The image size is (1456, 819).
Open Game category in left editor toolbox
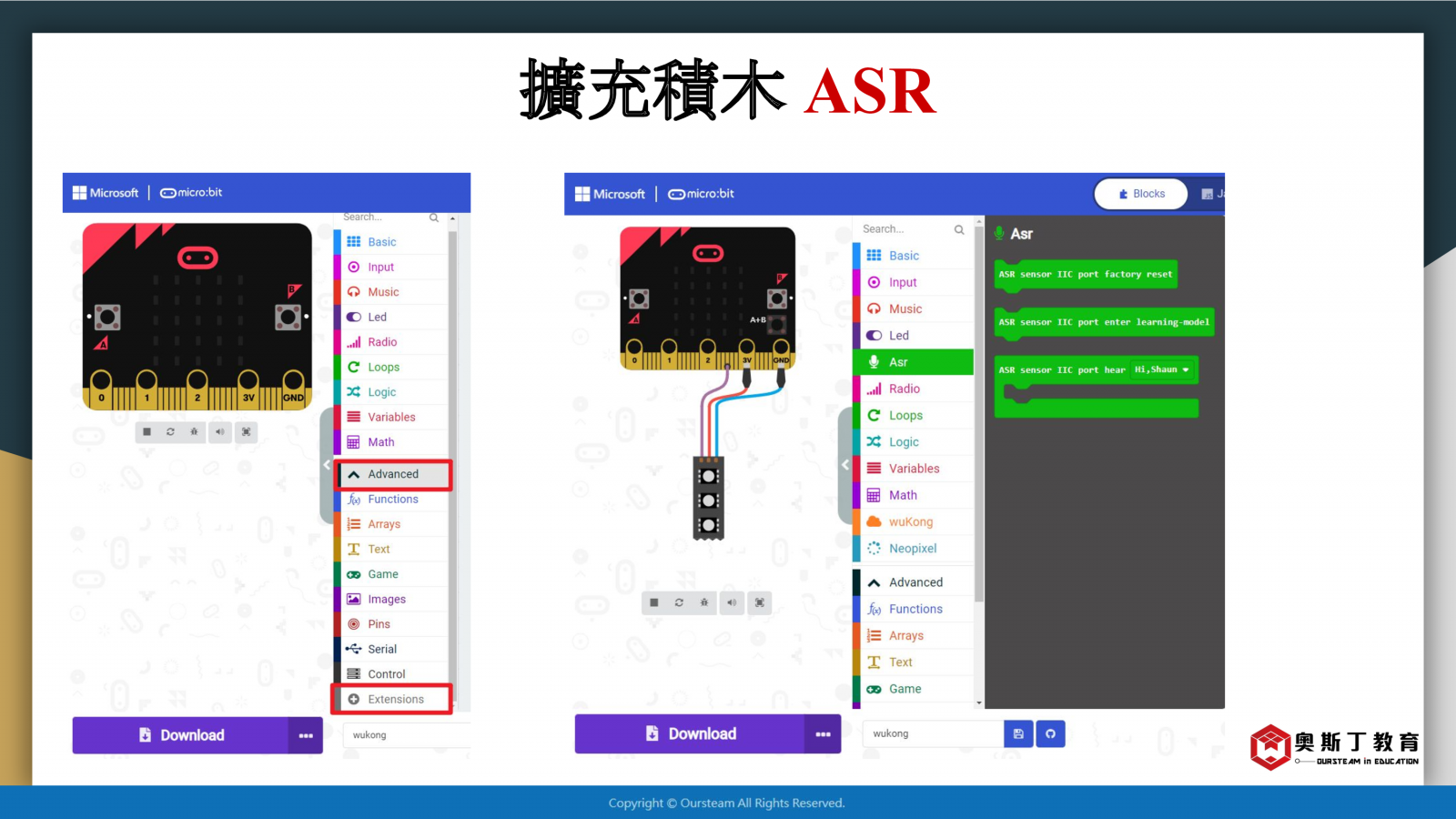click(x=391, y=574)
